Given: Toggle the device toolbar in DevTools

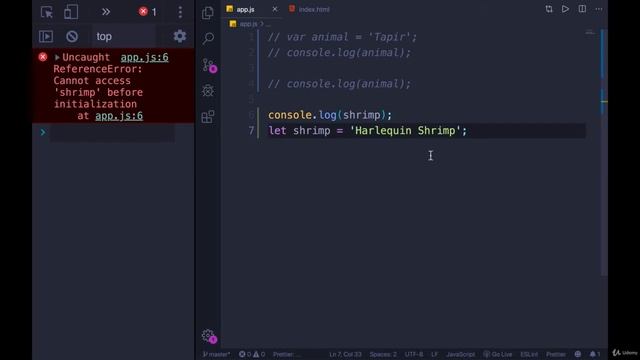Looking at the screenshot, I should (x=71, y=12).
